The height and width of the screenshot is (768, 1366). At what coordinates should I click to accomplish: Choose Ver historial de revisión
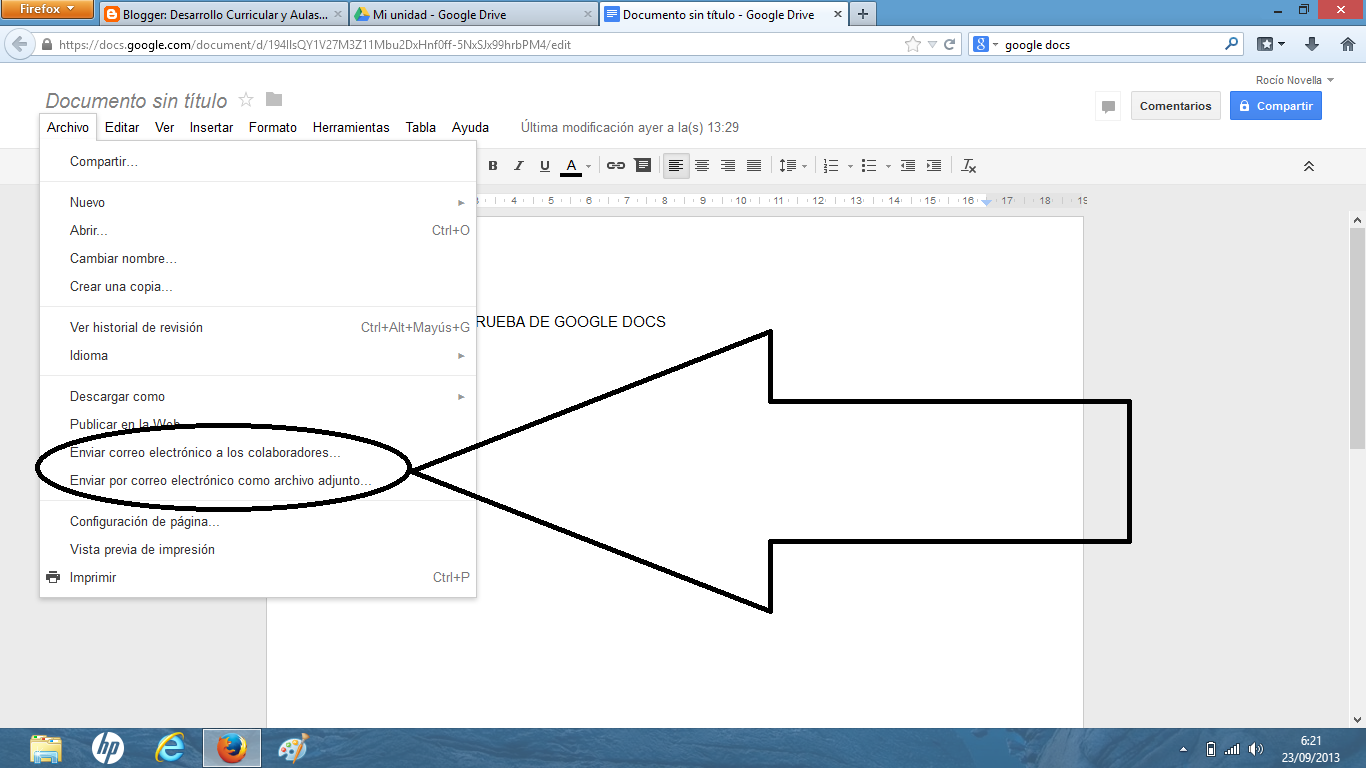pyautogui.click(x=258, y=327)
